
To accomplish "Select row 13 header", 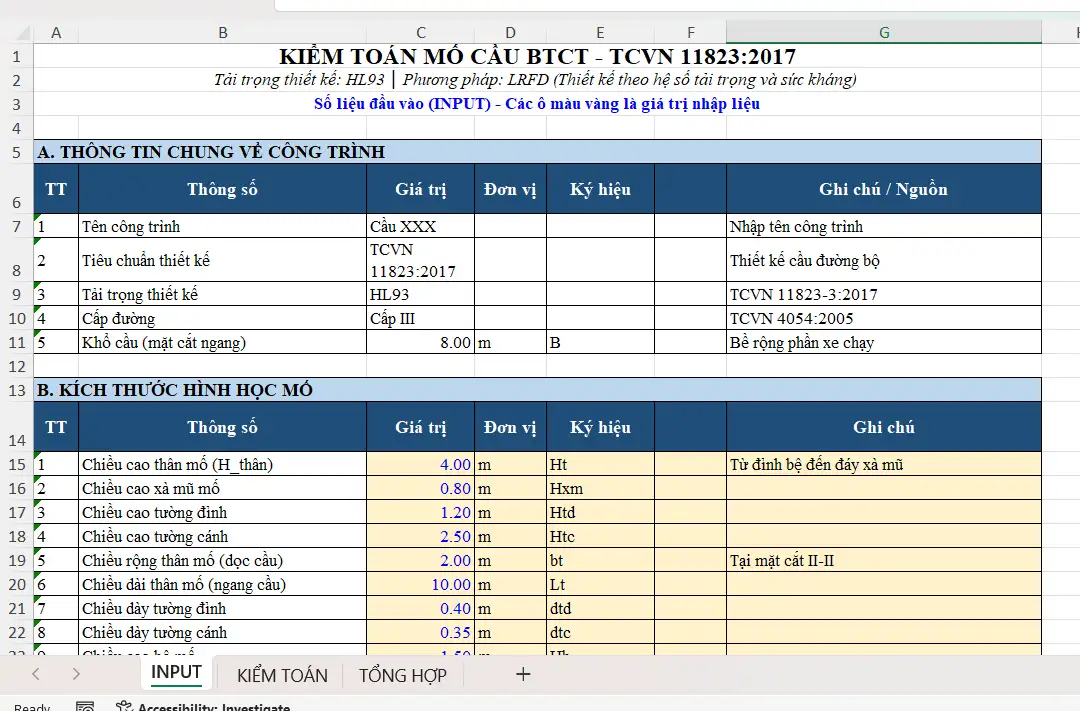I will click(x=16, y=390).
